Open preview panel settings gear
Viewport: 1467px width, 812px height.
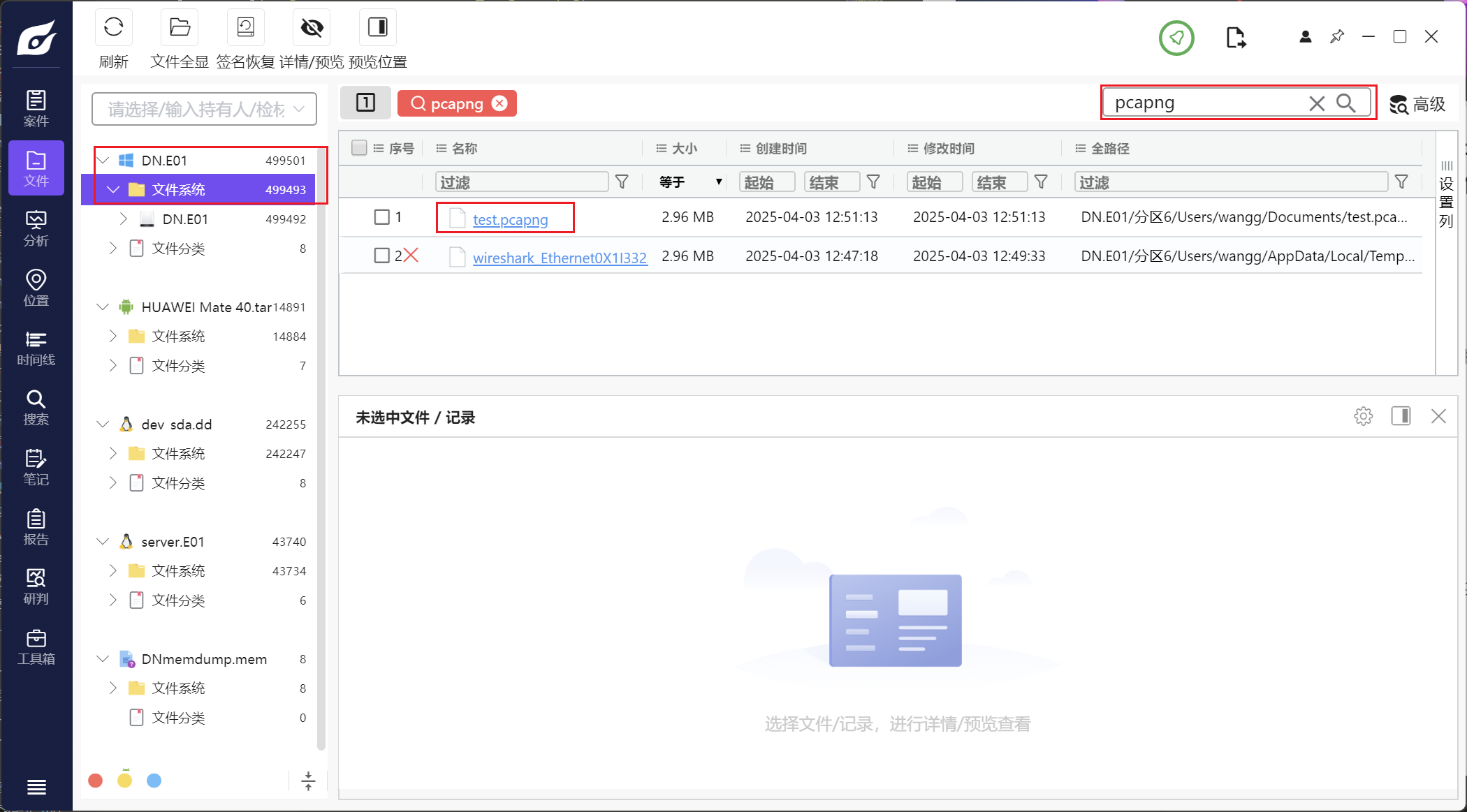(x=1363, y=417)
